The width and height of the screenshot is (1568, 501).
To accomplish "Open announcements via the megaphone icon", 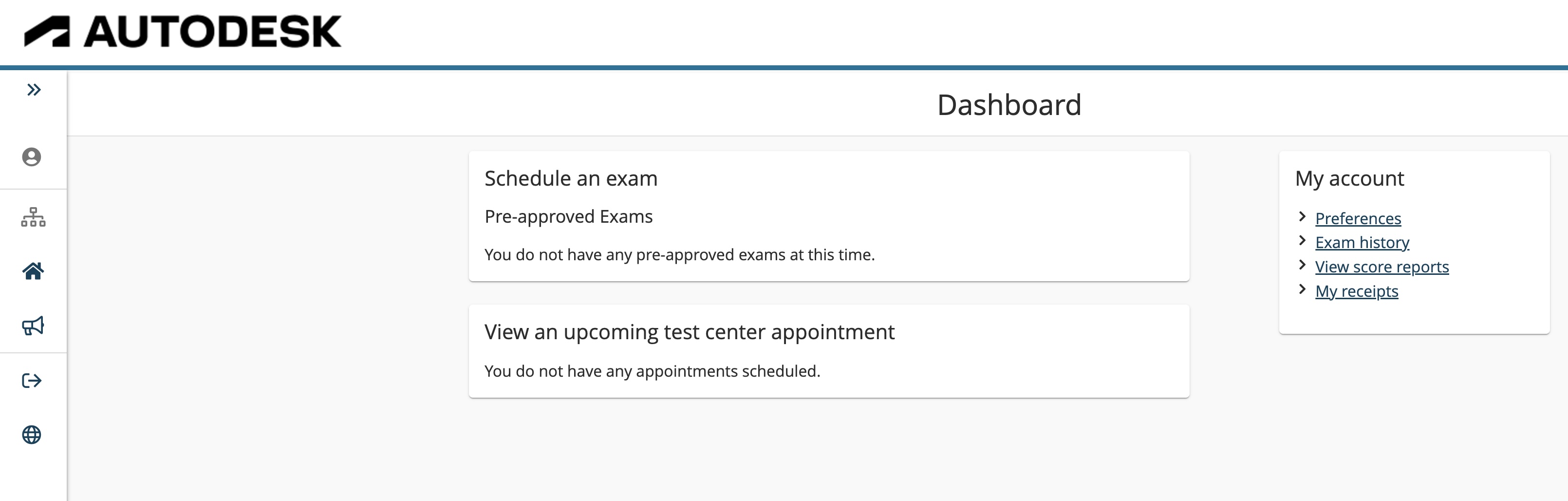I will tap(33, 325).
